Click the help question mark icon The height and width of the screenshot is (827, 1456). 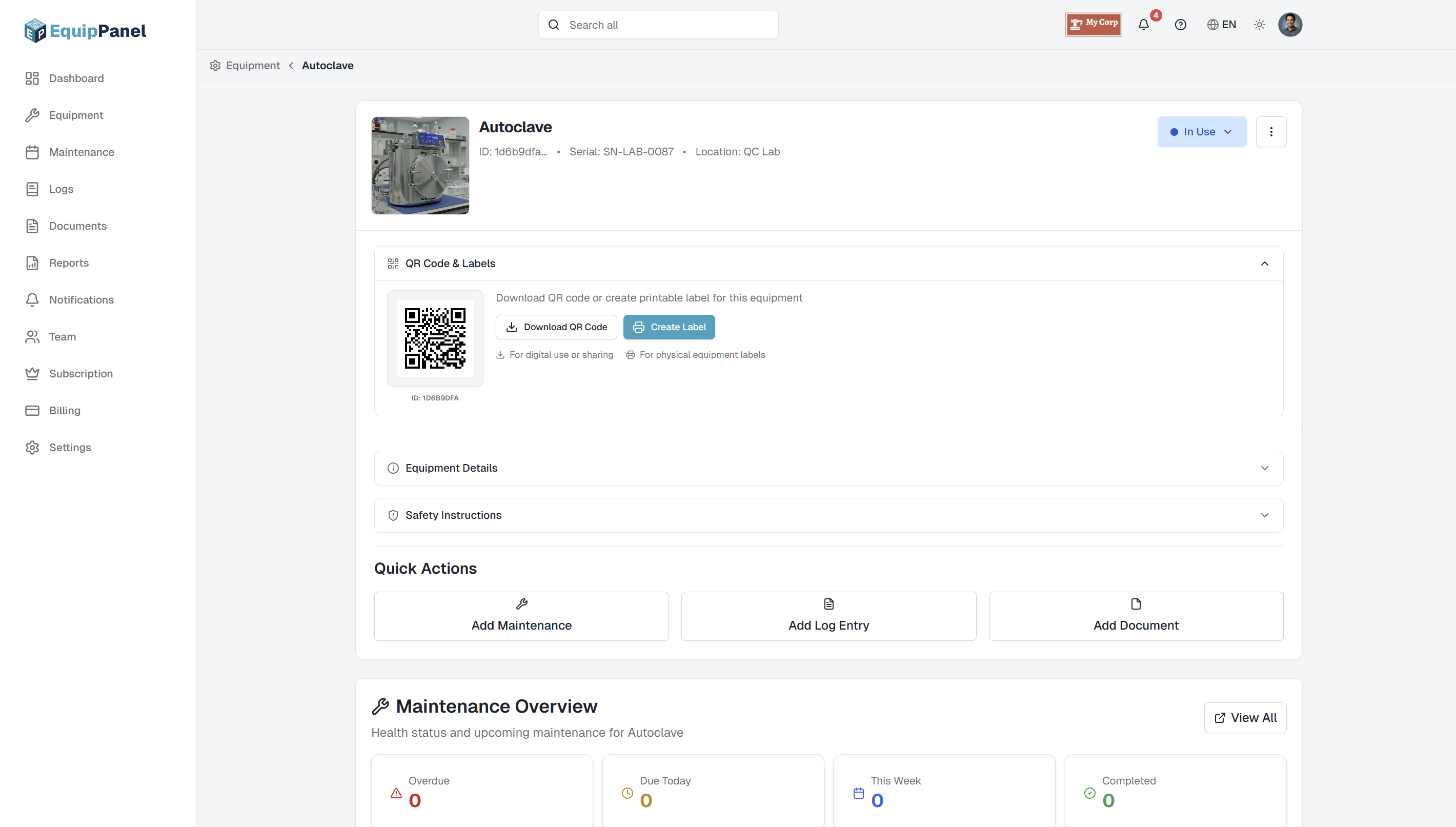(x=1181, y=25)
